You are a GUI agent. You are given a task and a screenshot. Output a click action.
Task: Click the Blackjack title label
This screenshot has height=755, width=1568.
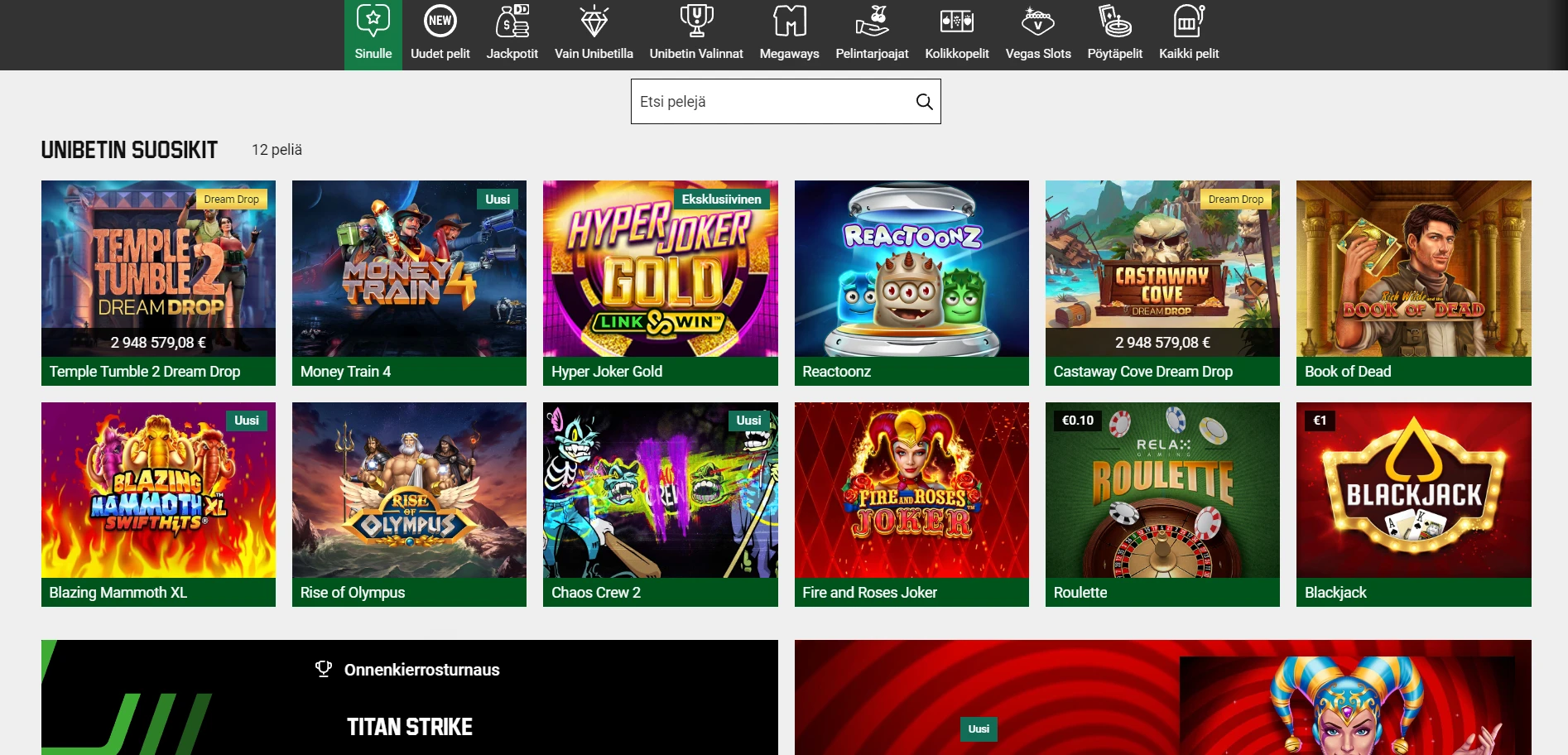(x=1335, y=593)
